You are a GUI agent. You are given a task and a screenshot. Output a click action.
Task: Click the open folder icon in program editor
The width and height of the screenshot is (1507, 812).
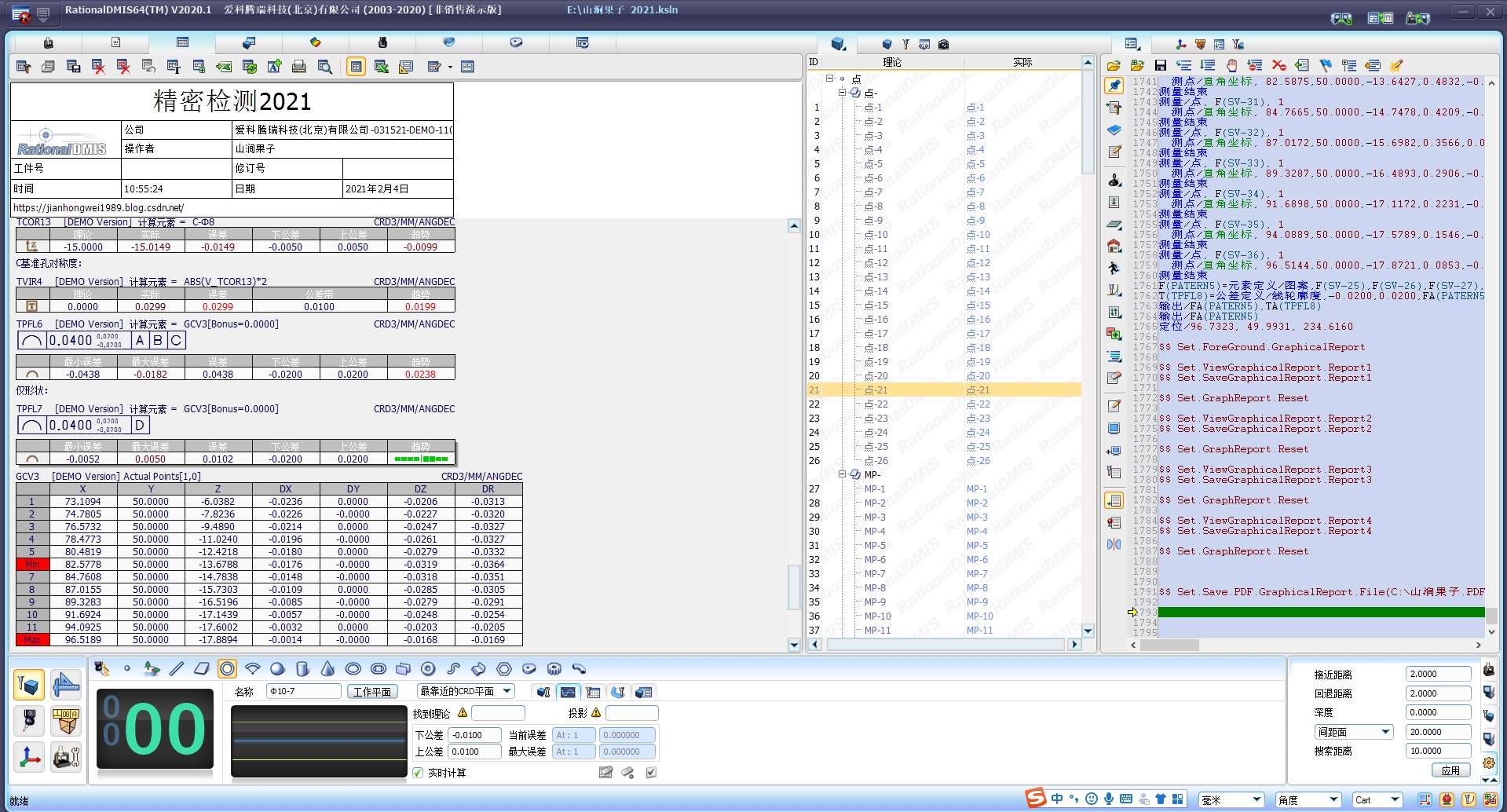pos(1114,65)
